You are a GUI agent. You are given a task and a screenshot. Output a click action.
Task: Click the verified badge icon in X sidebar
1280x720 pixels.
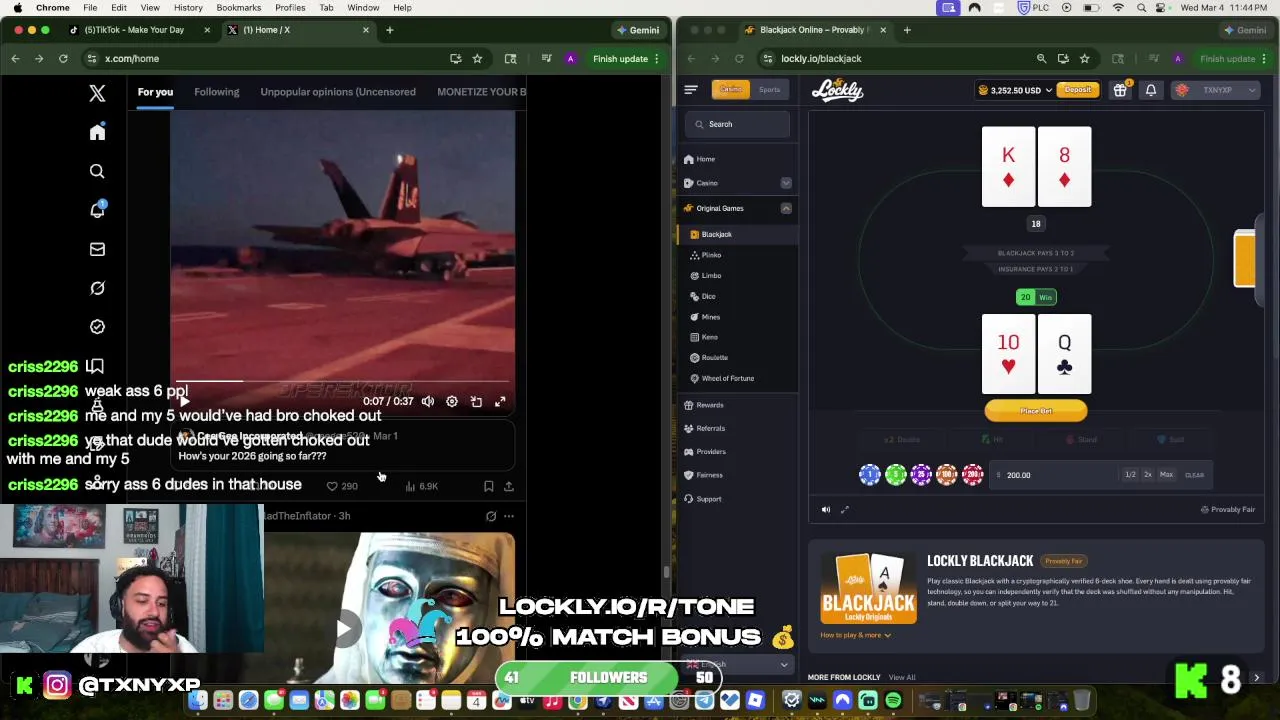(97, 327)
